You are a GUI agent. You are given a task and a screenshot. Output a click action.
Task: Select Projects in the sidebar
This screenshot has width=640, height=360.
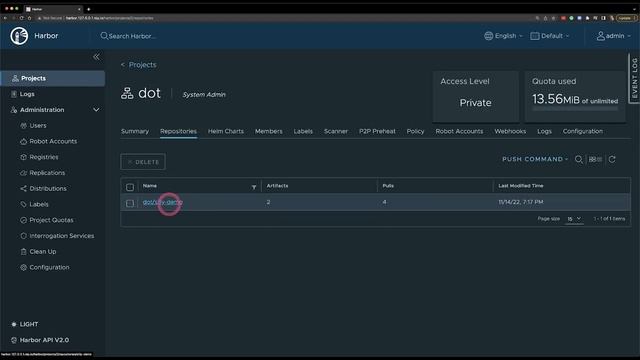point(53,78)
